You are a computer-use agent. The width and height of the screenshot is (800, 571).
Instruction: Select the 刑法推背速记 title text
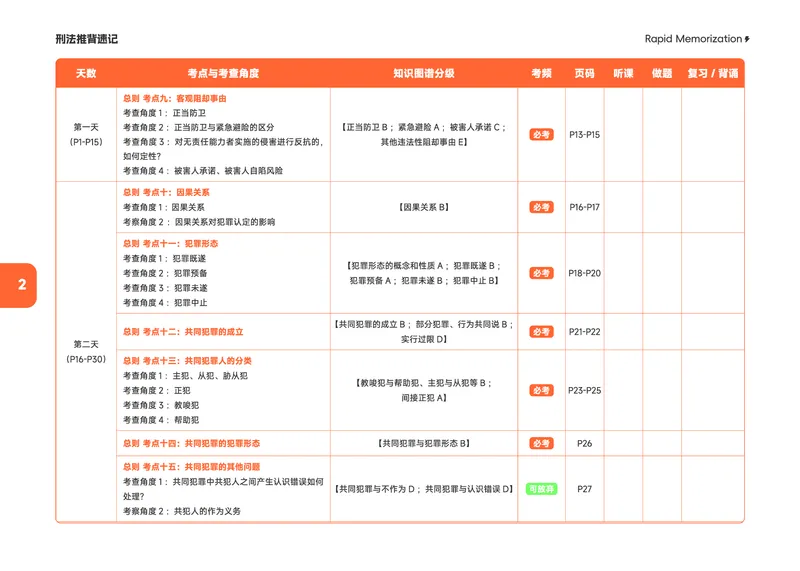pos(86,39)
